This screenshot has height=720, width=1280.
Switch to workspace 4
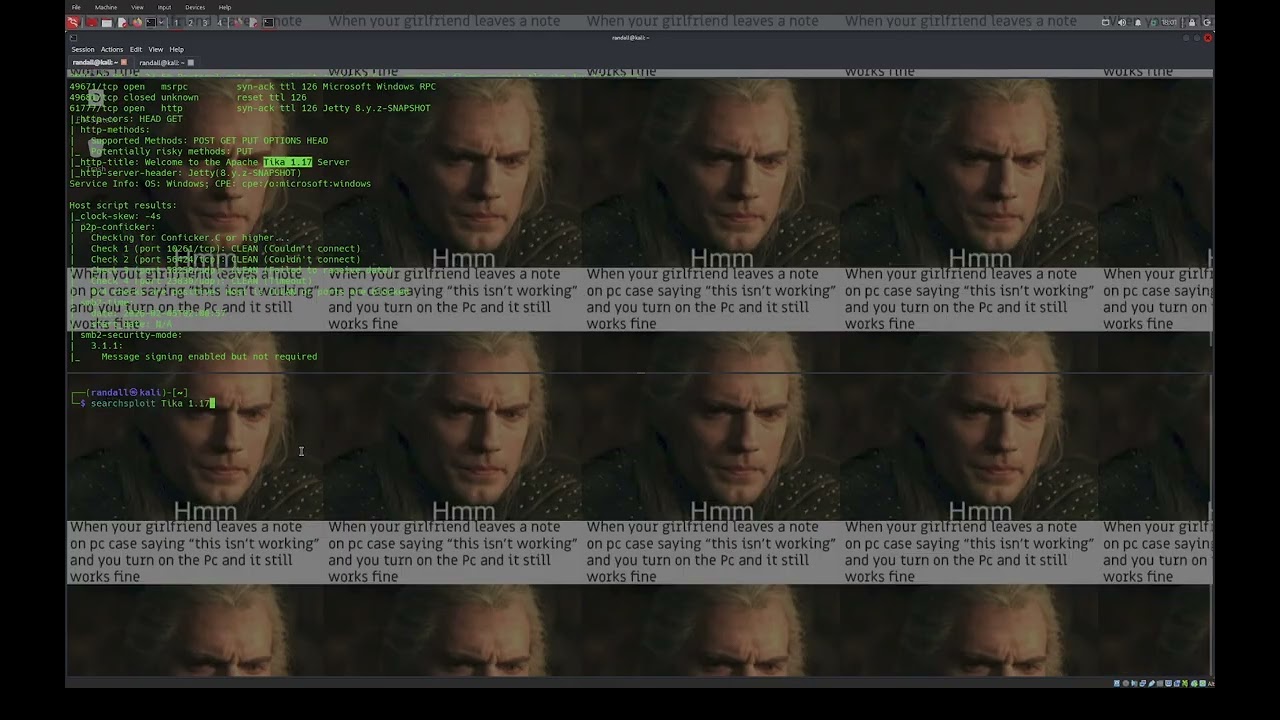(x=219, y=22)
